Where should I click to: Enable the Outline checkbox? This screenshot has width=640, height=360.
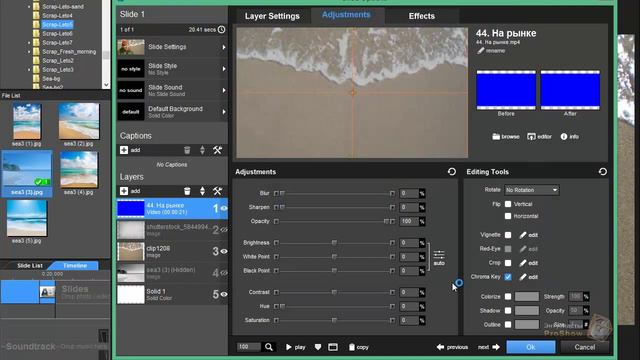coord(508,324)
